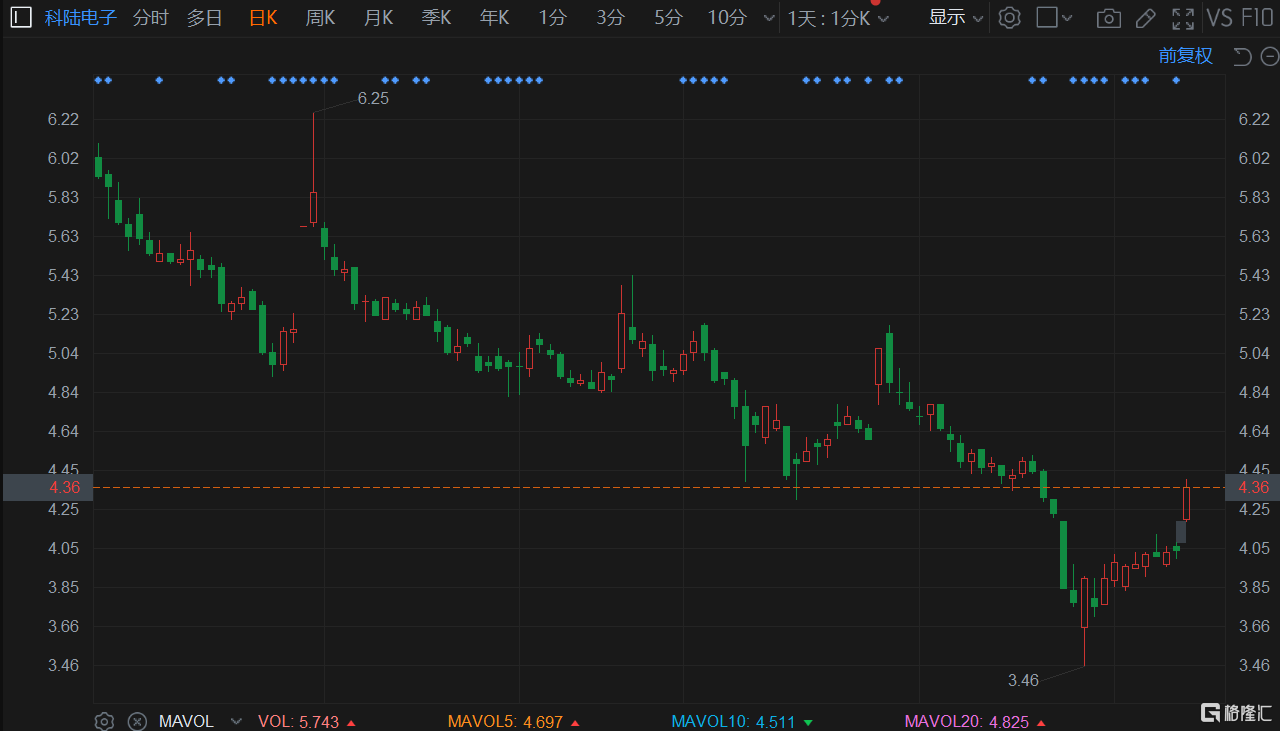Switch to the 周K weekly chart tab
Viewport: 1280px width, 731px height.
320,18
